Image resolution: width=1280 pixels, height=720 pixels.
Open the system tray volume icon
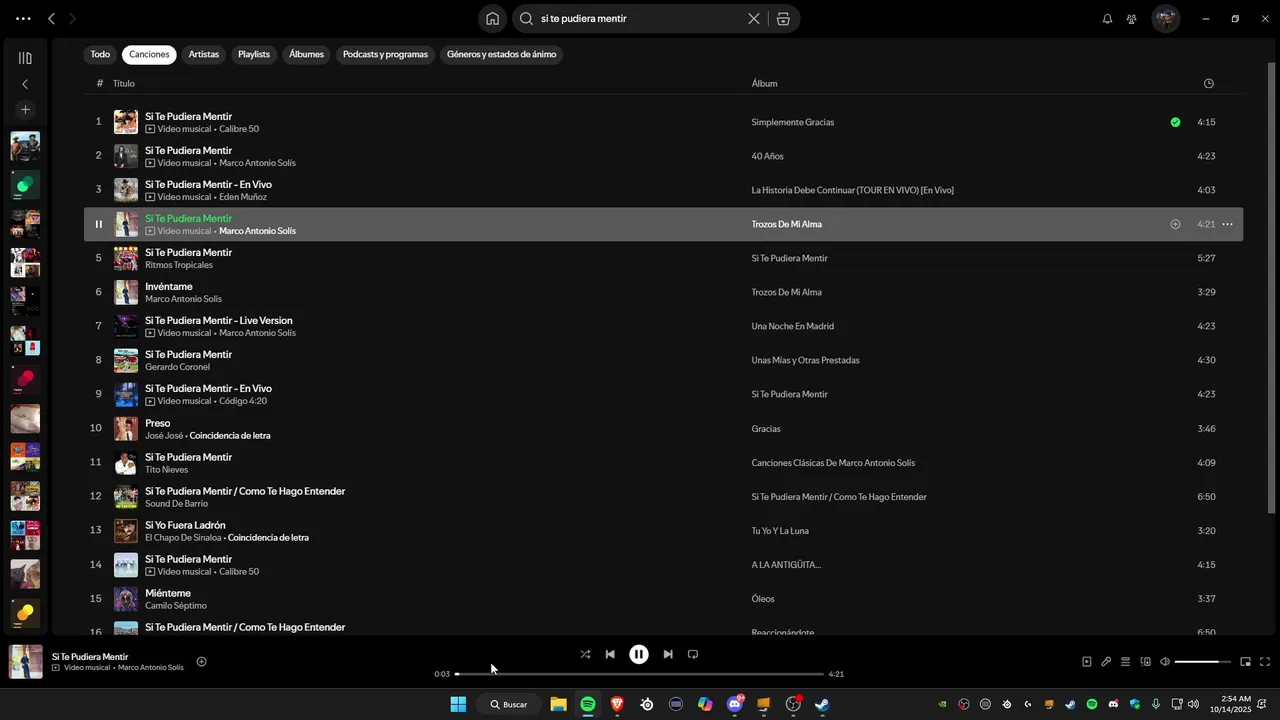click(1193, 704)
